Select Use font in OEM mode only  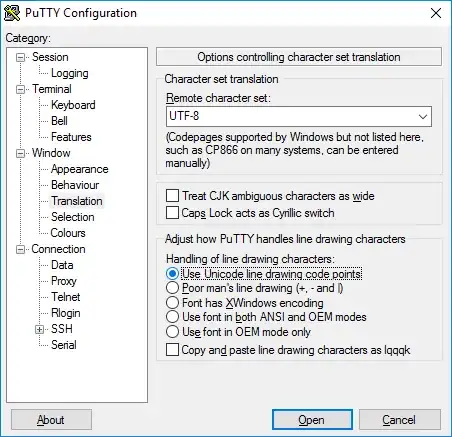(x=172, y=332)
